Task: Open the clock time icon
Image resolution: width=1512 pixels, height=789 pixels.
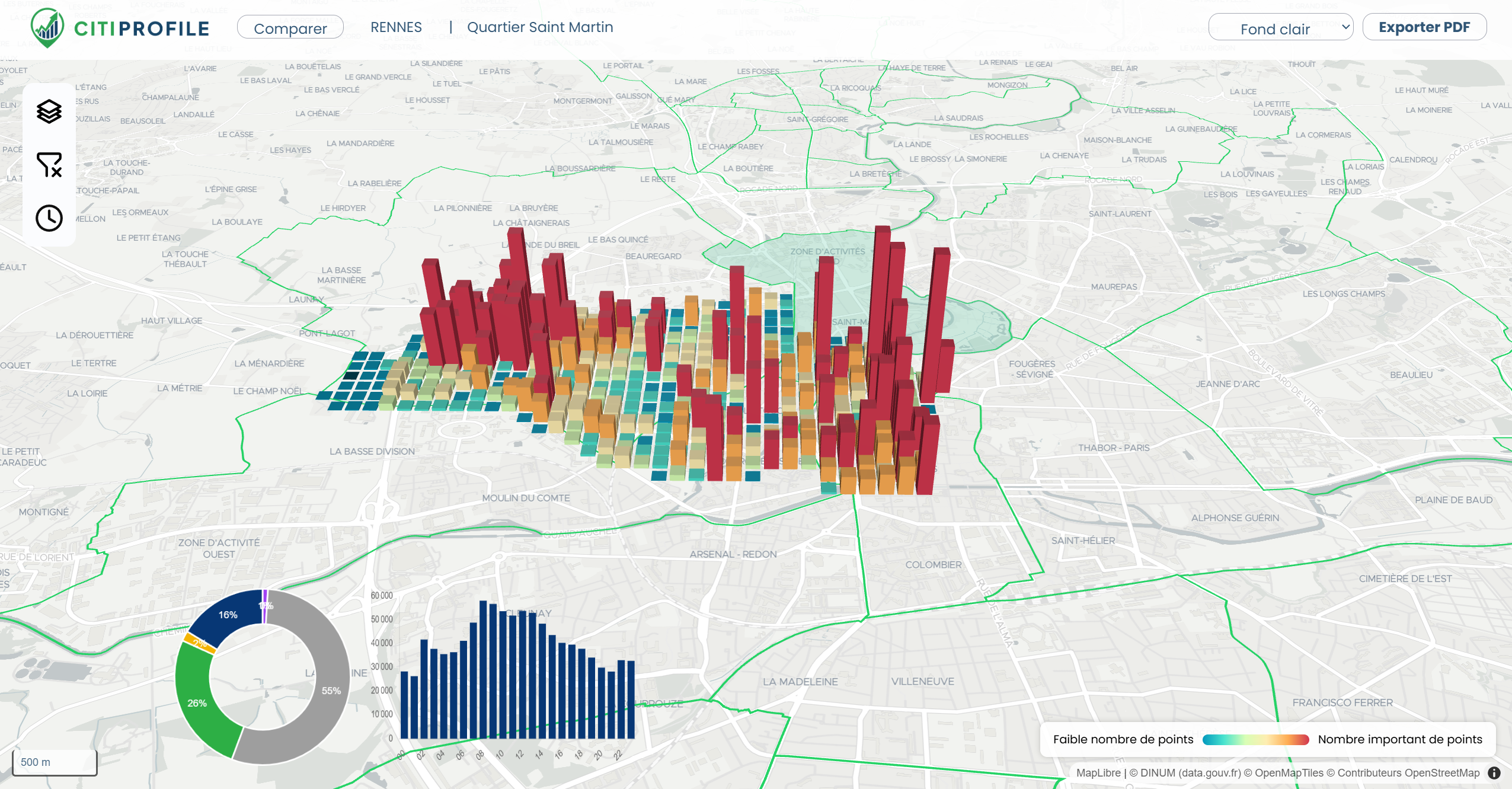Action: click(49, 218)
